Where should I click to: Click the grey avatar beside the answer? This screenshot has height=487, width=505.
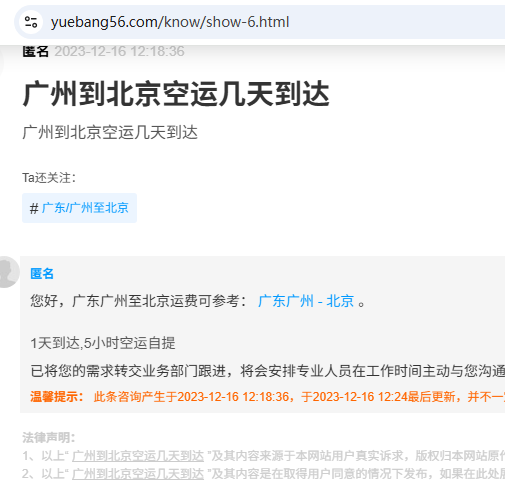point(6,272)
